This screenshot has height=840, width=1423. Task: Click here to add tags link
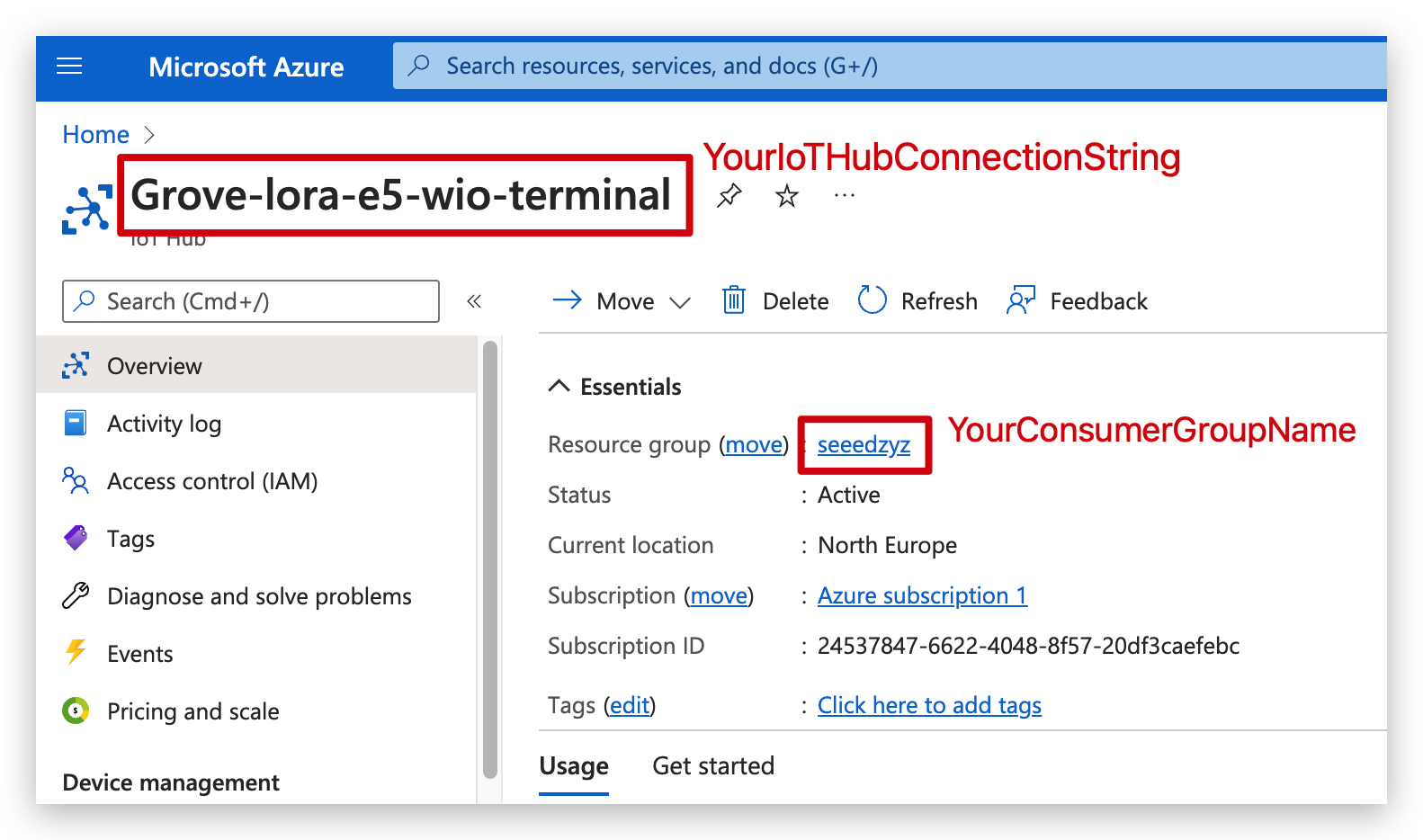(929, 705)
